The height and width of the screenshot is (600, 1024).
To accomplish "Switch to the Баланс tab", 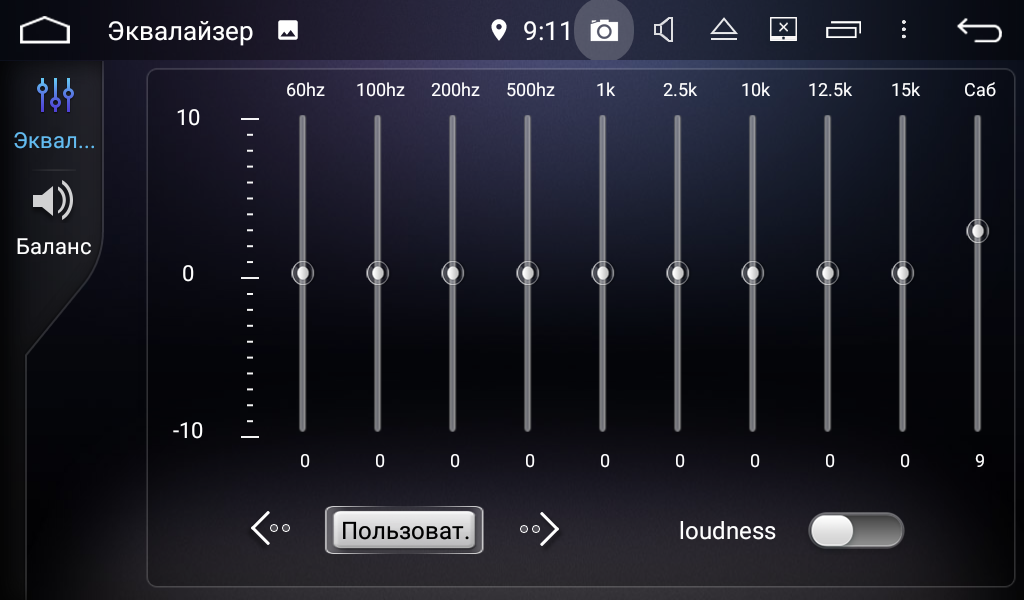I will [x=54, y=219].
